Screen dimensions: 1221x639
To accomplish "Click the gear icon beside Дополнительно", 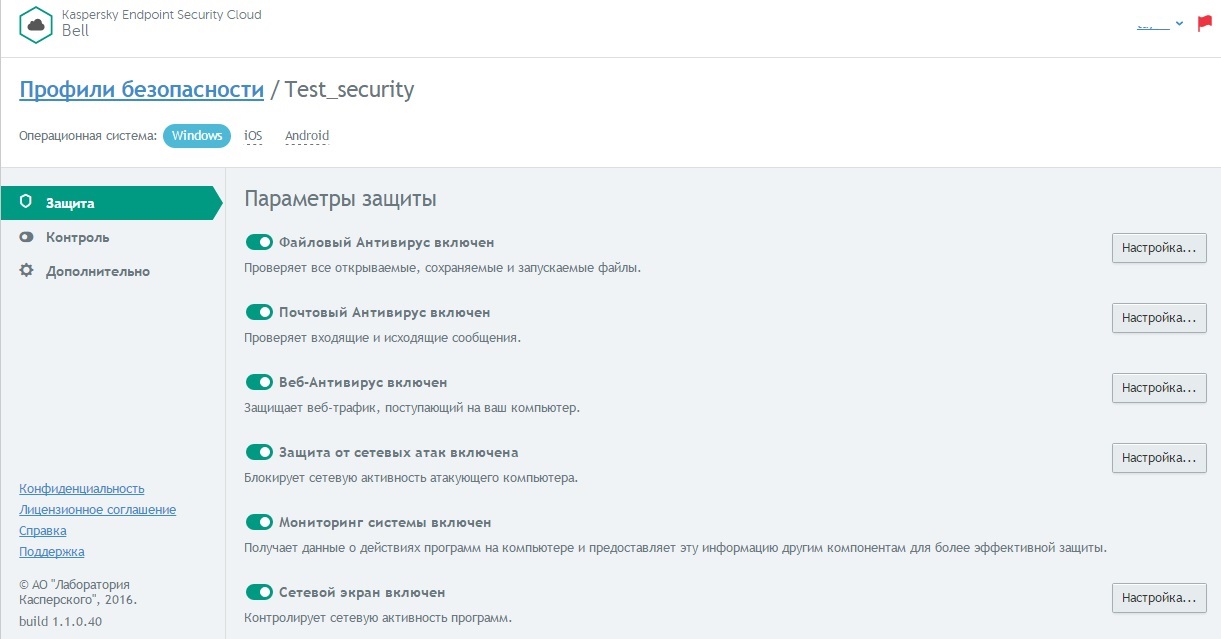I will (26, 271).
